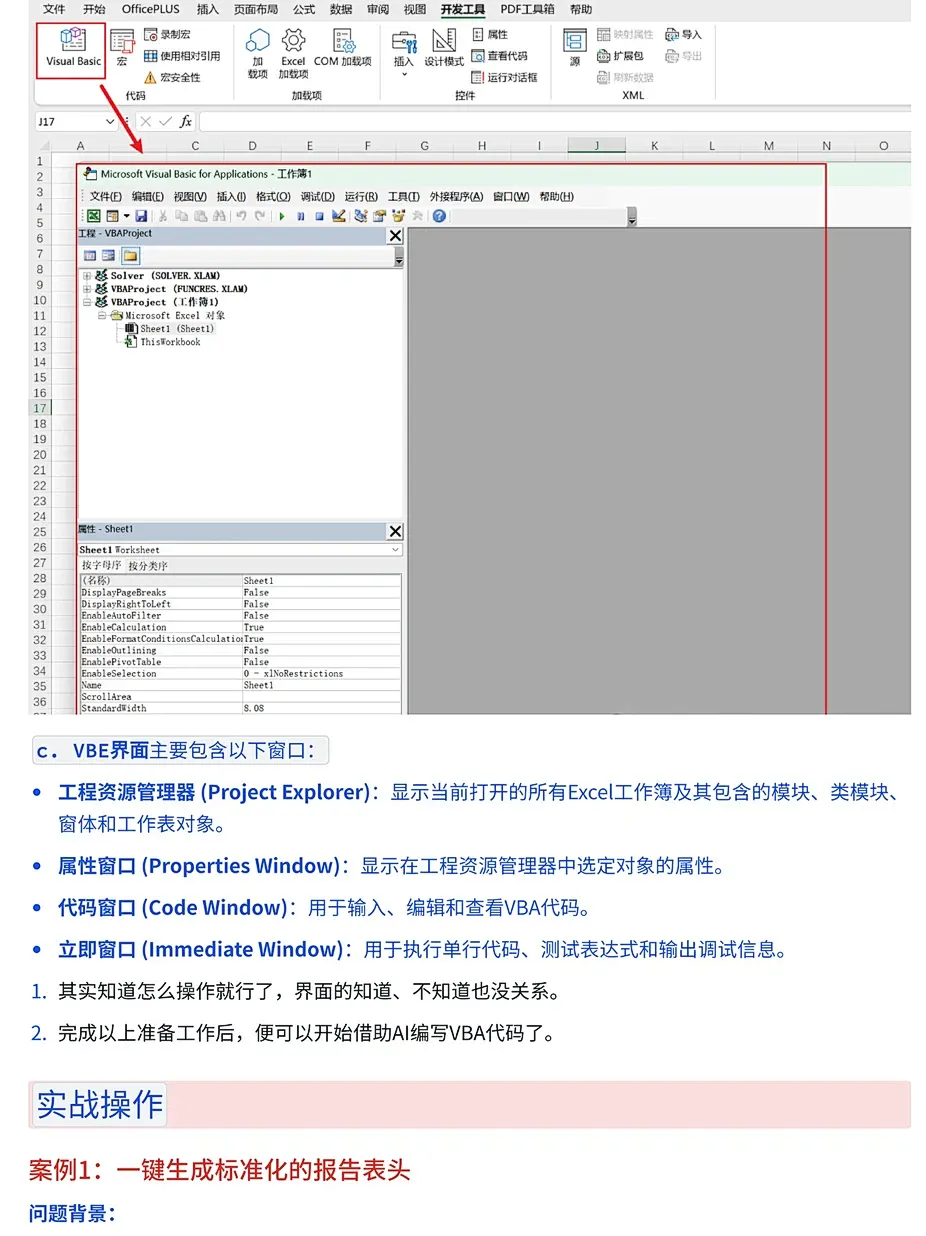Expand VBAProject (FUNCRES.XLAM) node
The image size is (926, 1236).
coord(87,289)
